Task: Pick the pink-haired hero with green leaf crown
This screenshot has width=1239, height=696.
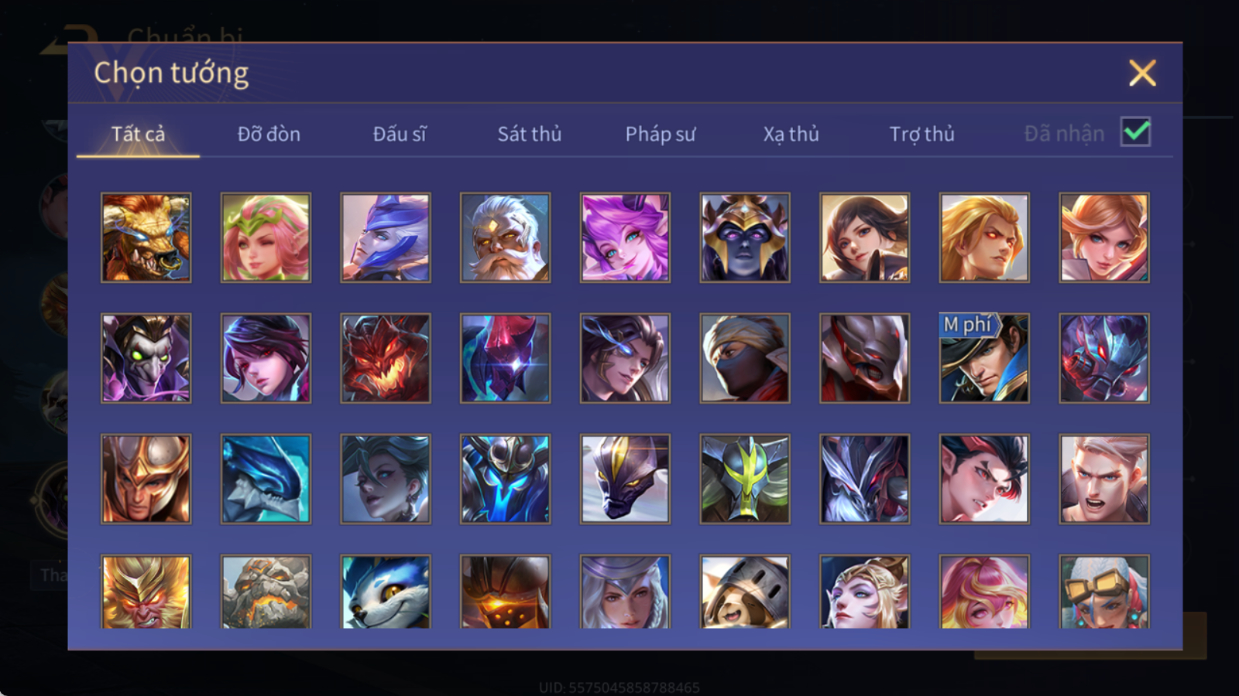Action: click(266, 238)
